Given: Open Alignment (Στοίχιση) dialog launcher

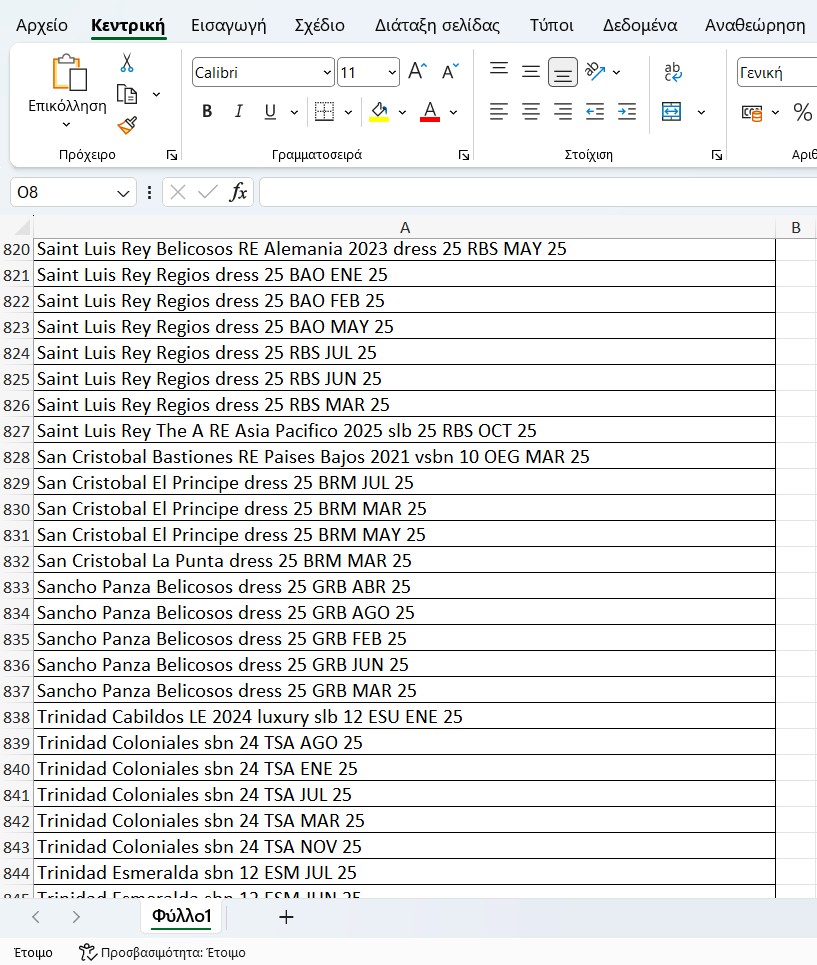Looking at the screenshot, I should [717, 155].
